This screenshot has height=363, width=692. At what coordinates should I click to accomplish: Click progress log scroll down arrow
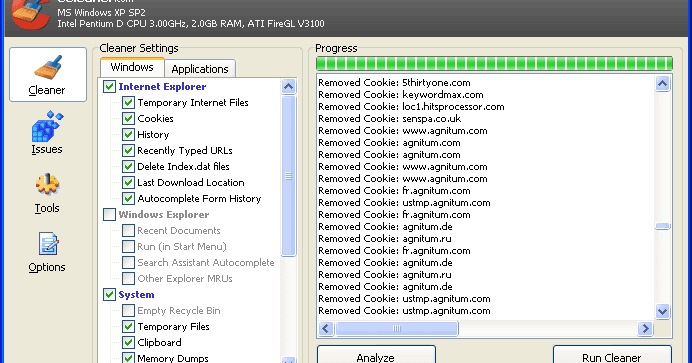662,311
